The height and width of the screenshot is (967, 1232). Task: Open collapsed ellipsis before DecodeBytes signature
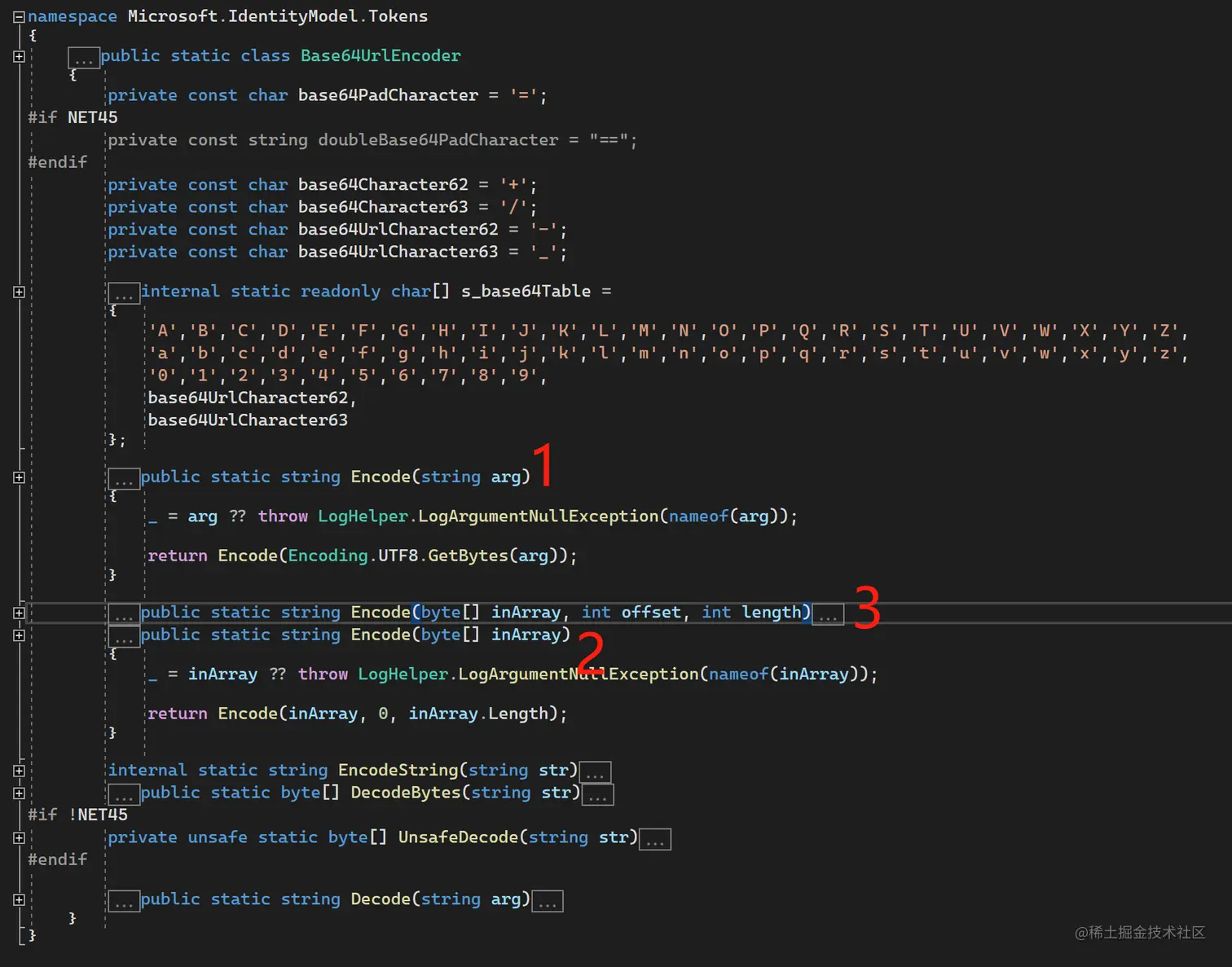tap(124, 794)
